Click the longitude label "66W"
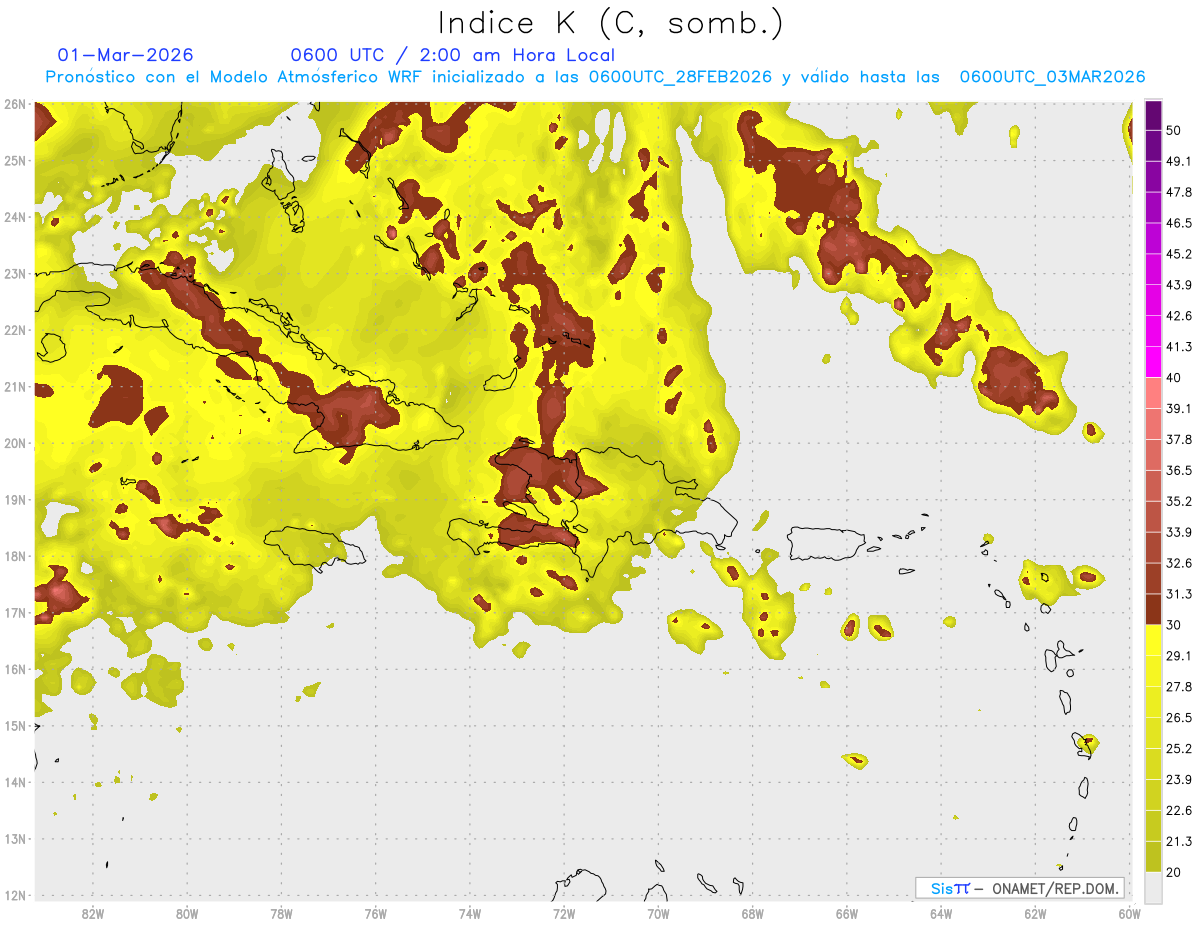The width and height of the screenshot is (1200, 927). click(847, 914)
